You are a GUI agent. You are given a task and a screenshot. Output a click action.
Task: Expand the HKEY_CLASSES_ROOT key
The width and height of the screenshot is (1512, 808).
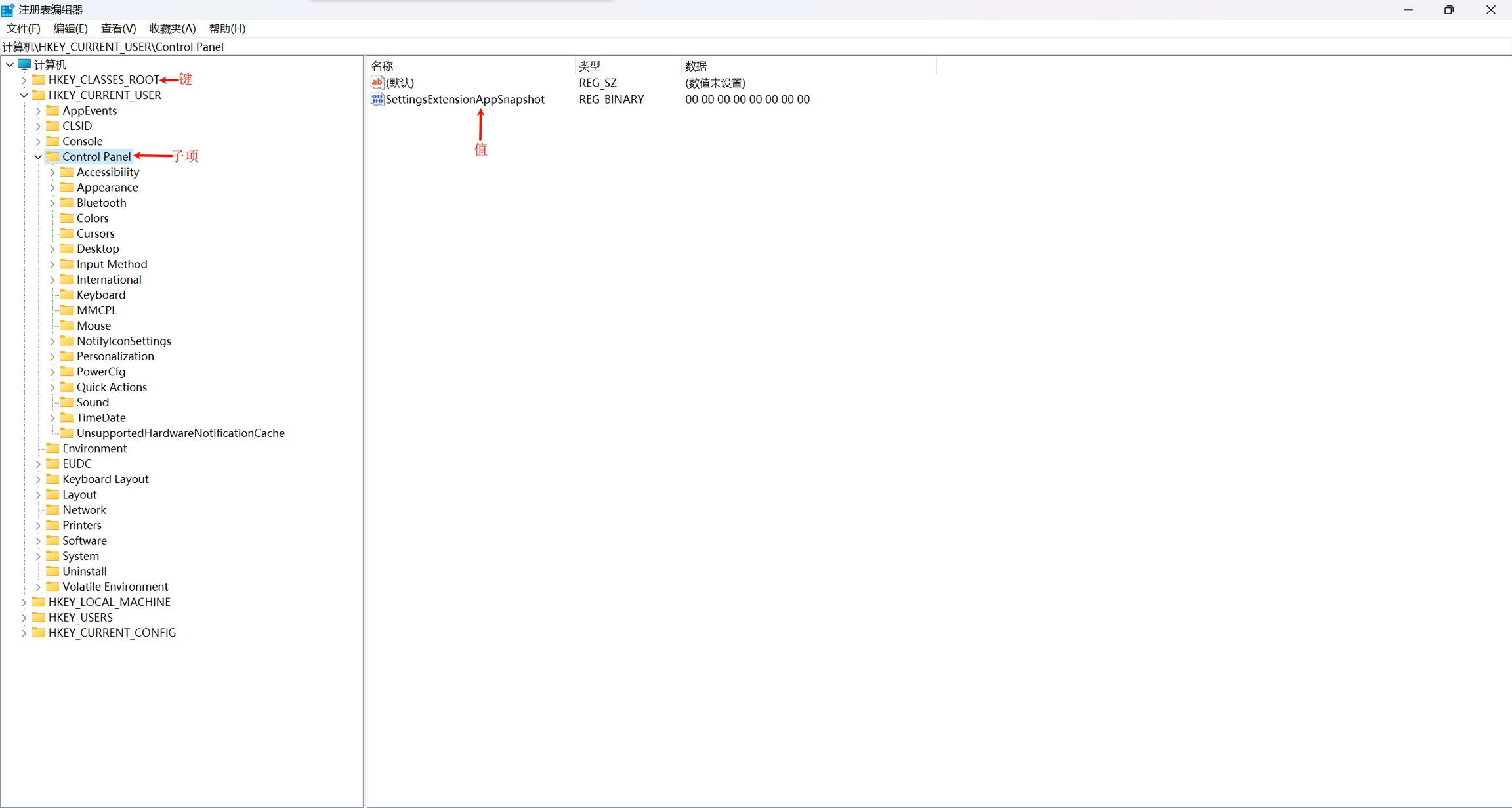(24, 80)
